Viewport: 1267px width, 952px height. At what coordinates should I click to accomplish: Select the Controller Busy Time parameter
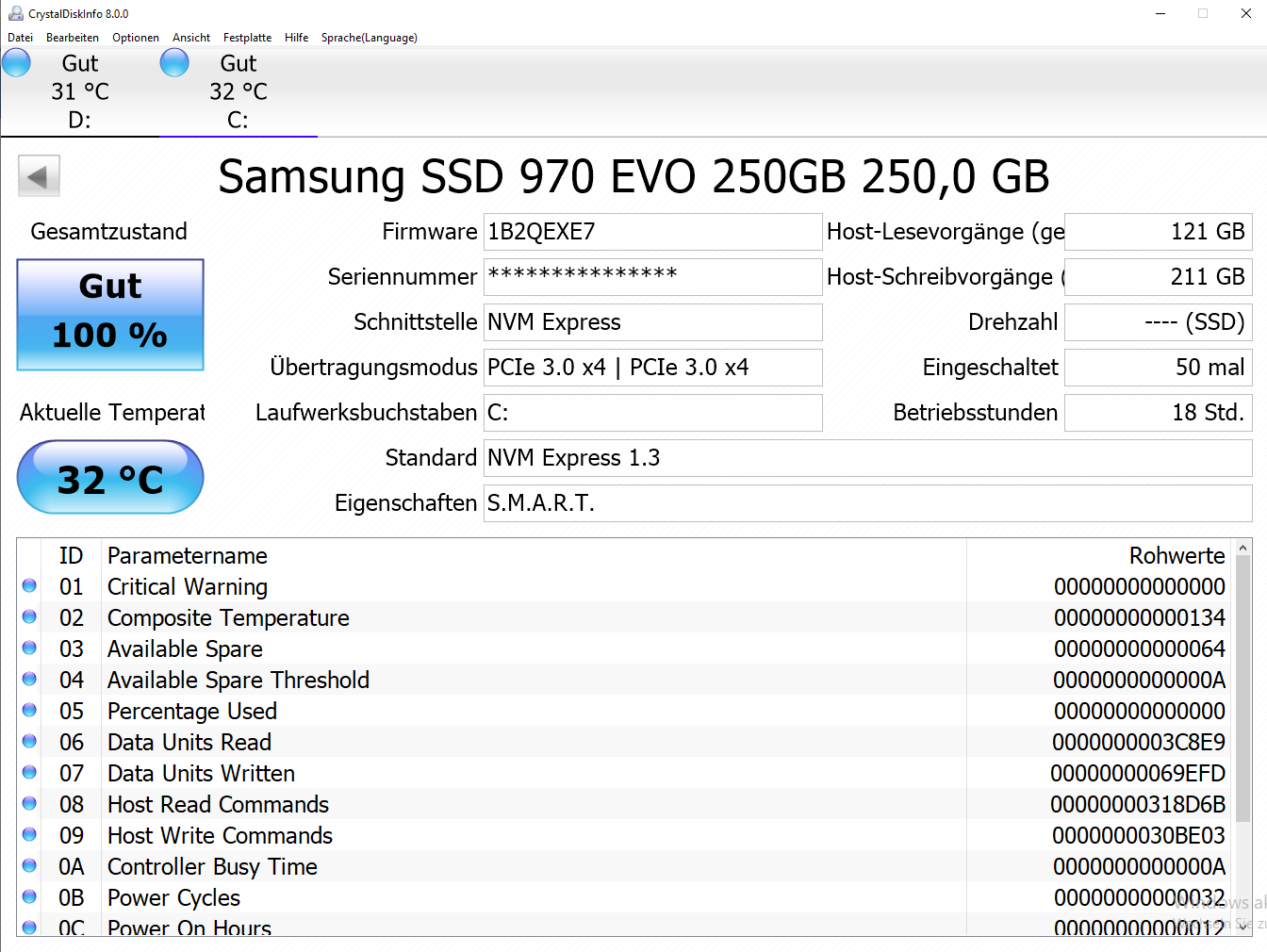click(x=212, y=866)
